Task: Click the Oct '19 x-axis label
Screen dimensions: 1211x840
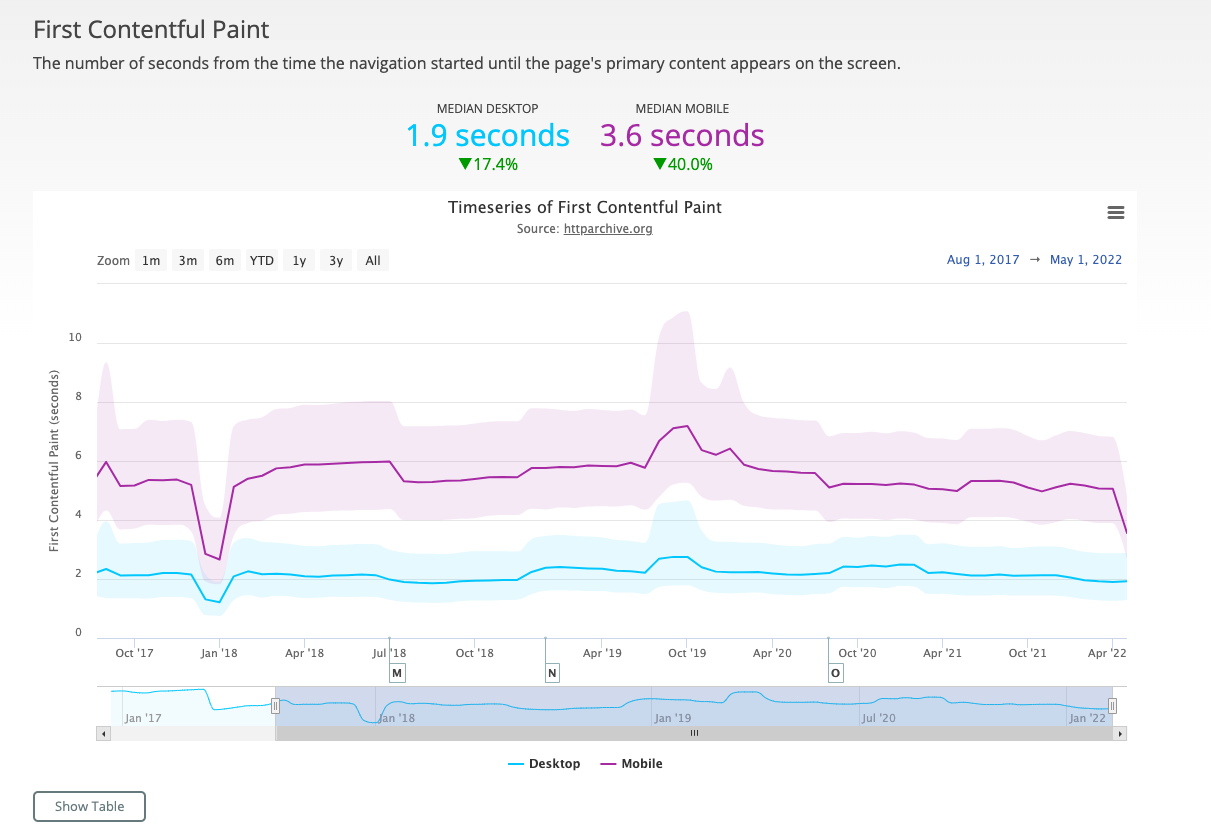Action: (x=687, y=653)
